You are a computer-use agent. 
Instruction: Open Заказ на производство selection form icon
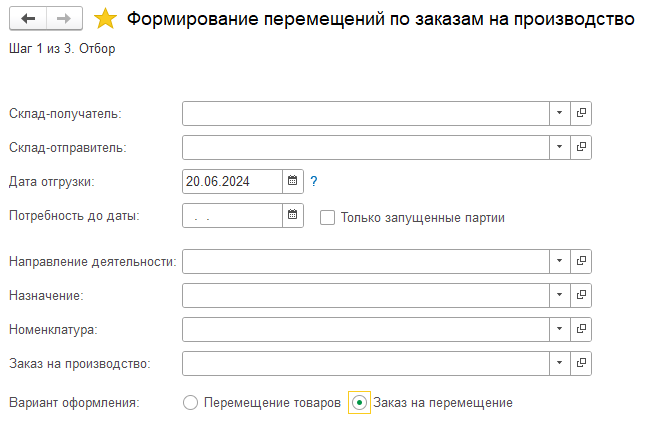581,362
